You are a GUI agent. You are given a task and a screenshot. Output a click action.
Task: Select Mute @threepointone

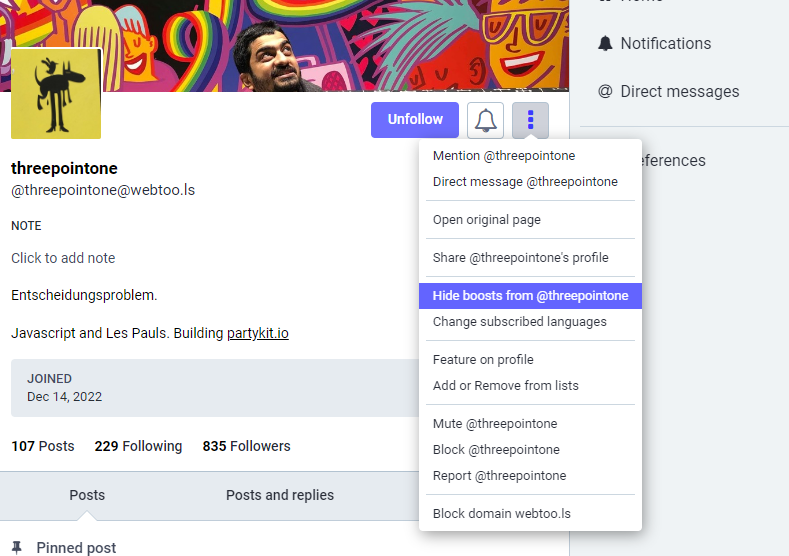click(x=530, y=424)
